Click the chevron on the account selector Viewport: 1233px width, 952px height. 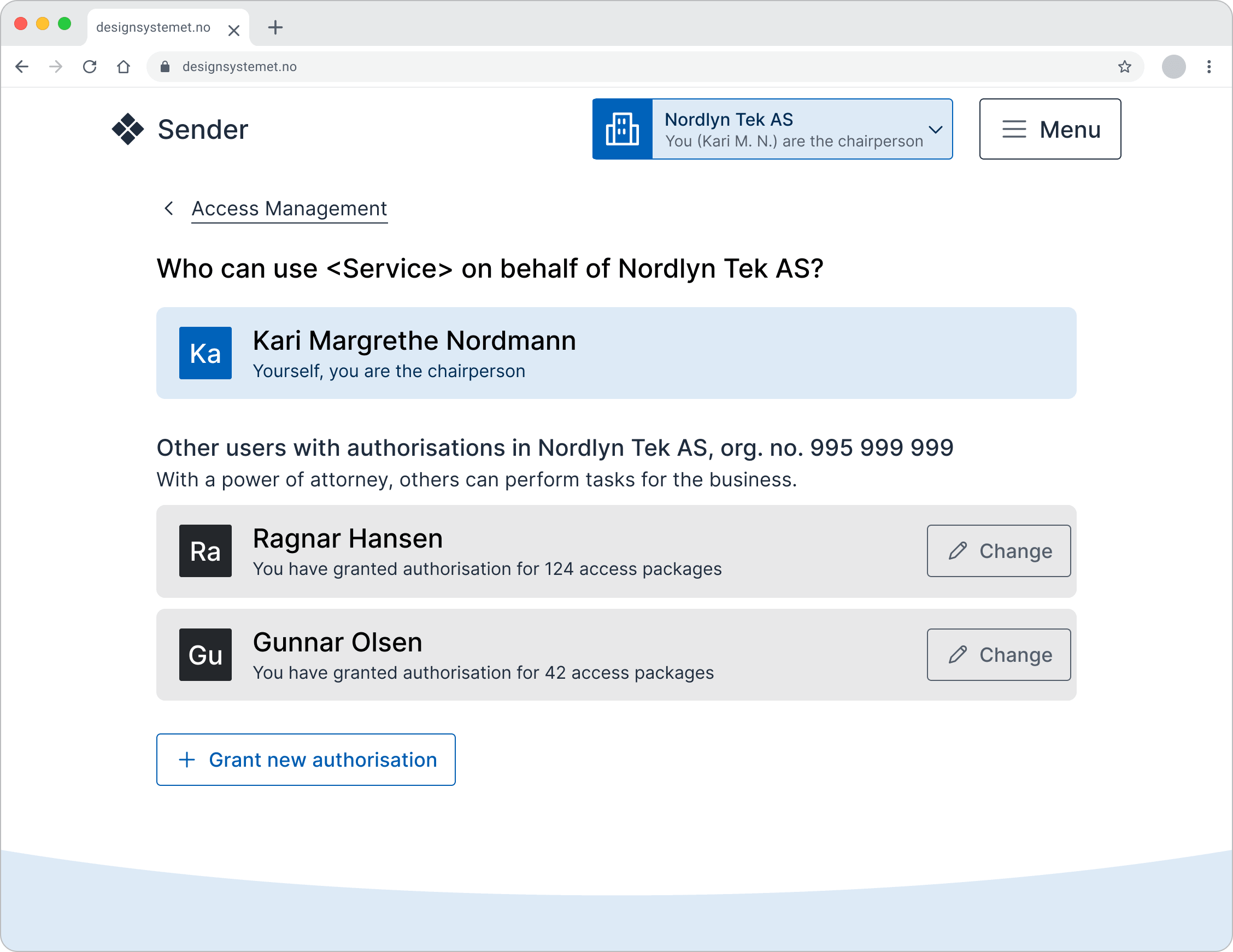[936, 130]
